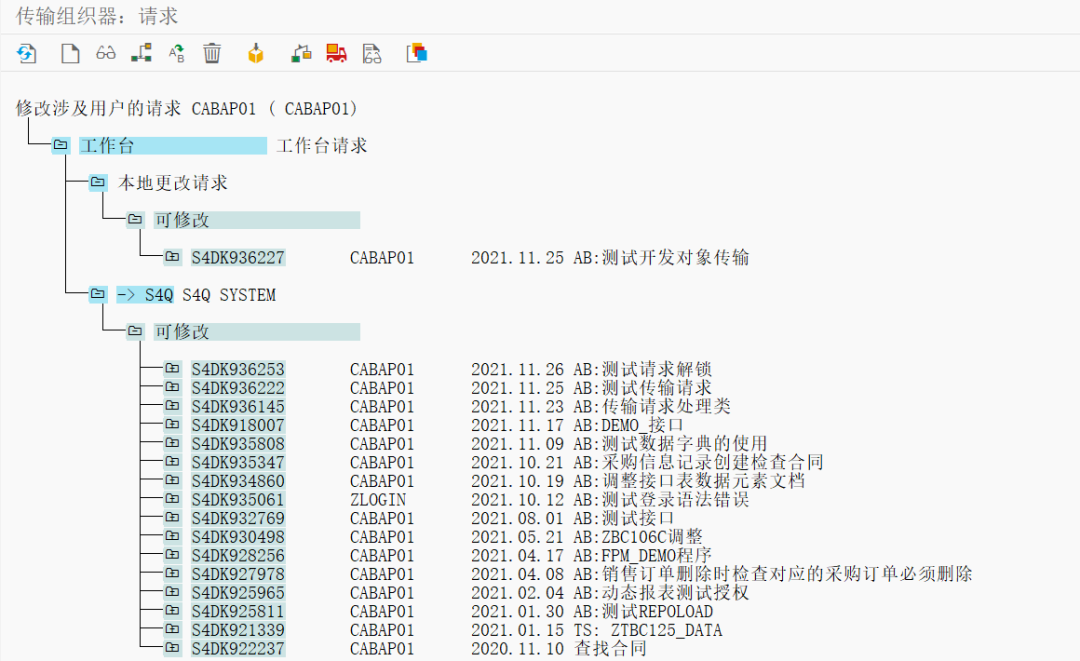Click the include objects toolbar icon
This screenshot has width=1080, height=661.
point(301,53)
